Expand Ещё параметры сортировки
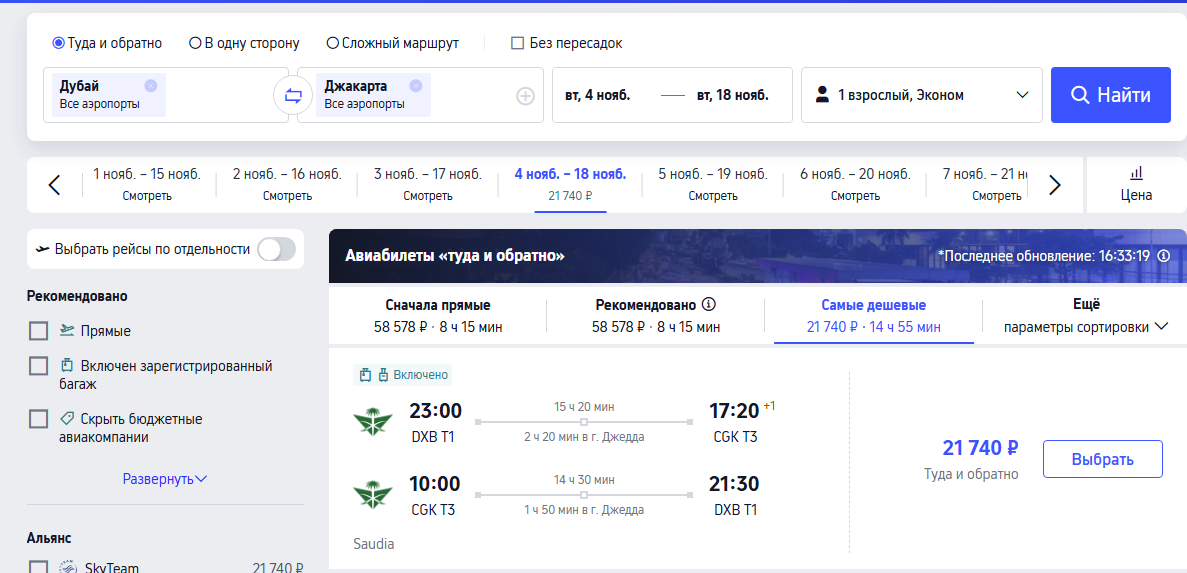This screenshot has width=1187, height=573. pos(1086,316)
